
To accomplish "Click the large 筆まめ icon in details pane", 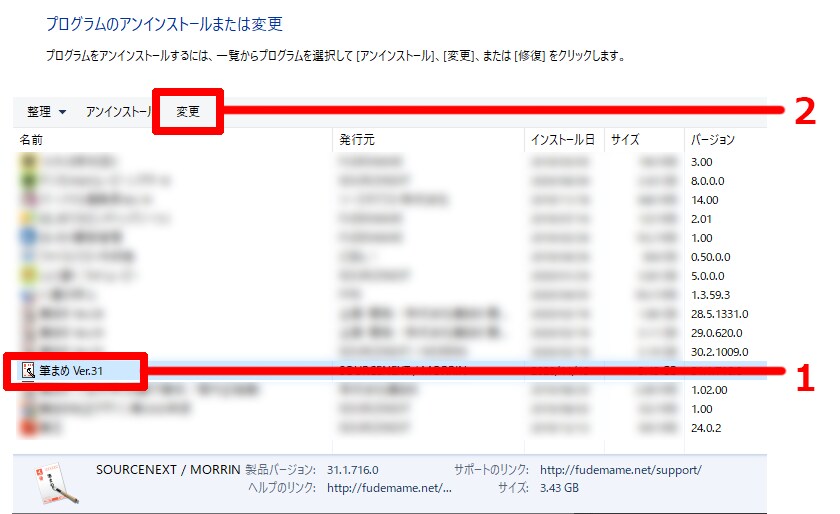I will click(56, 482).
